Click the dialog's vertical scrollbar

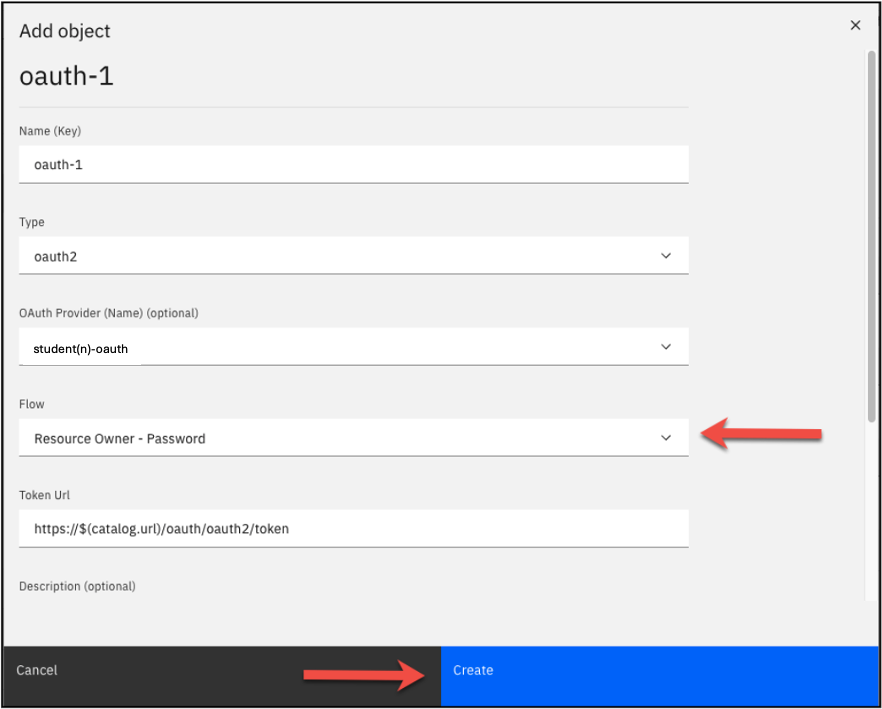pyautogui.click(x=870, y=230)
